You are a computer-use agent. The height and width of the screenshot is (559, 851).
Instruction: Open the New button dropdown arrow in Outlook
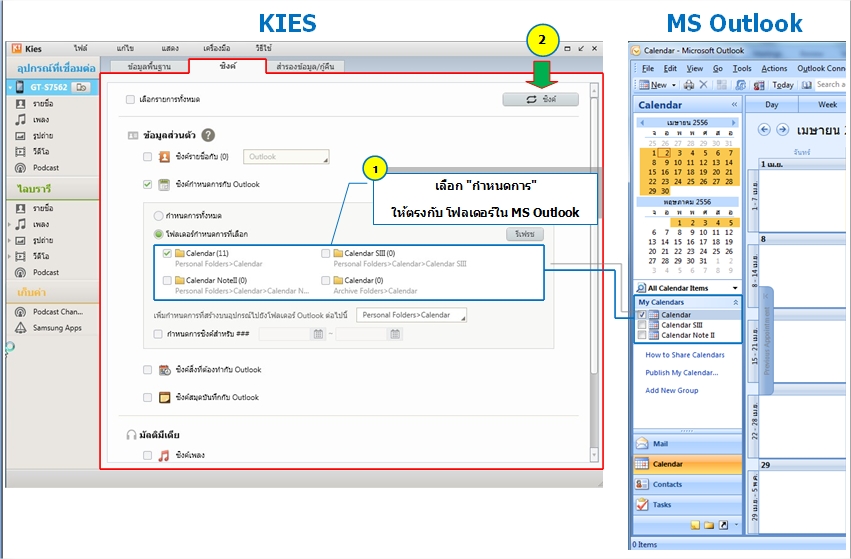point(674,85)
